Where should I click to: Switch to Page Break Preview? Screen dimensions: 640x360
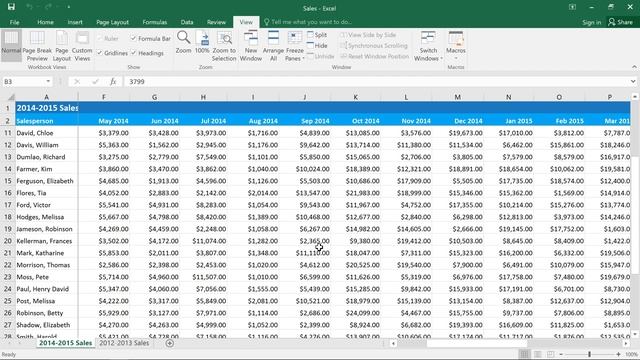pos(37,45)
